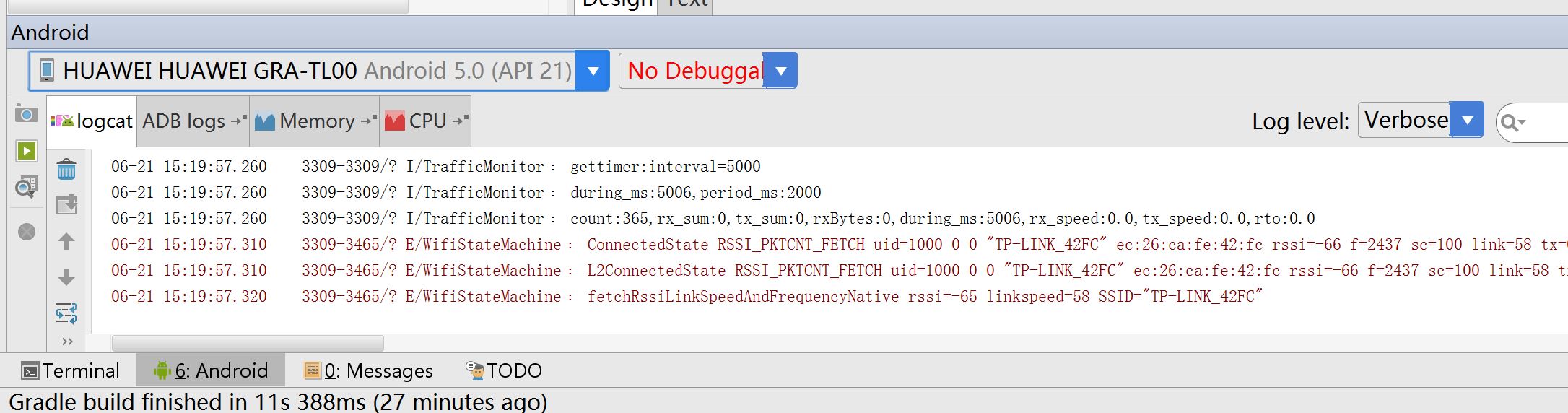The image size is (1568, 413).
Task: Click the logcat search input field
Action: click(x=1545, y=123)
